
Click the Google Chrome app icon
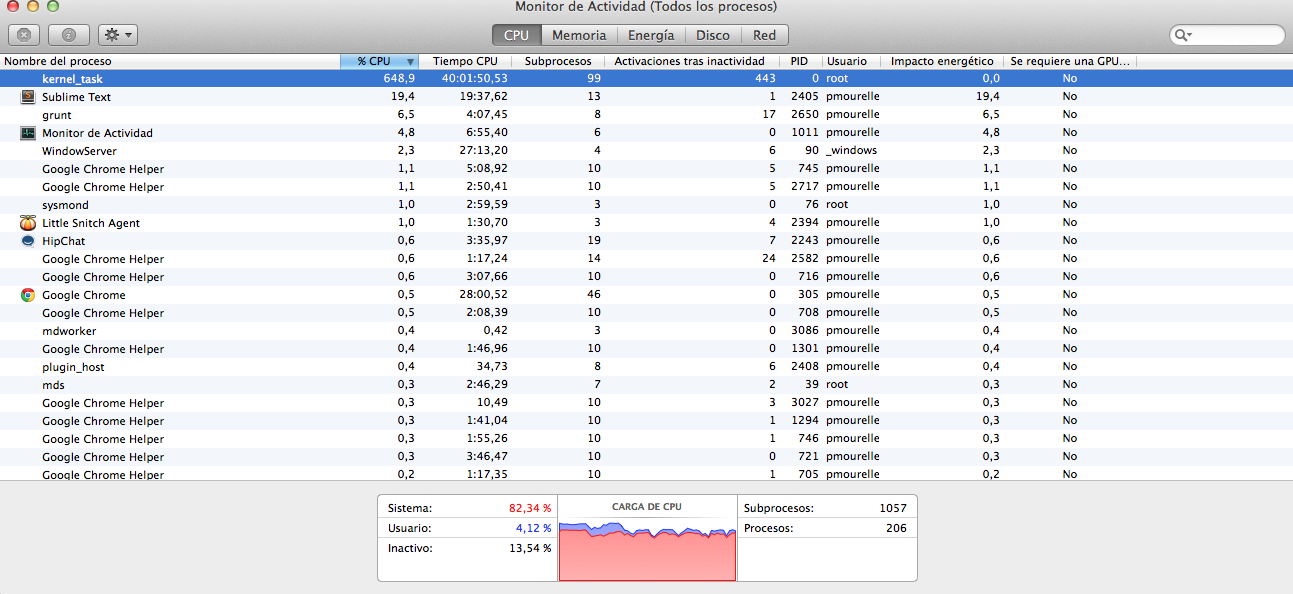28,295
